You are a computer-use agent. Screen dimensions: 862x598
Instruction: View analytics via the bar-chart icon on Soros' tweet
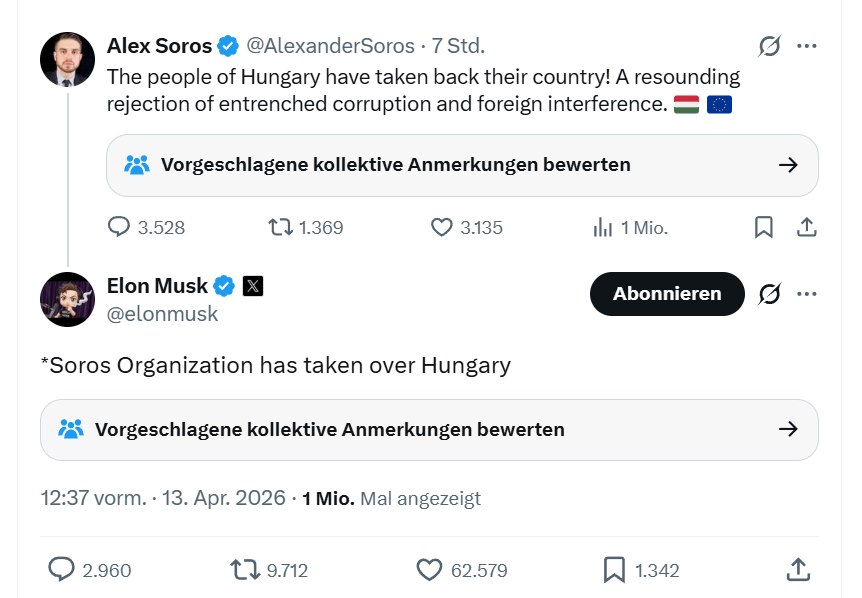[x=602, y=227]
